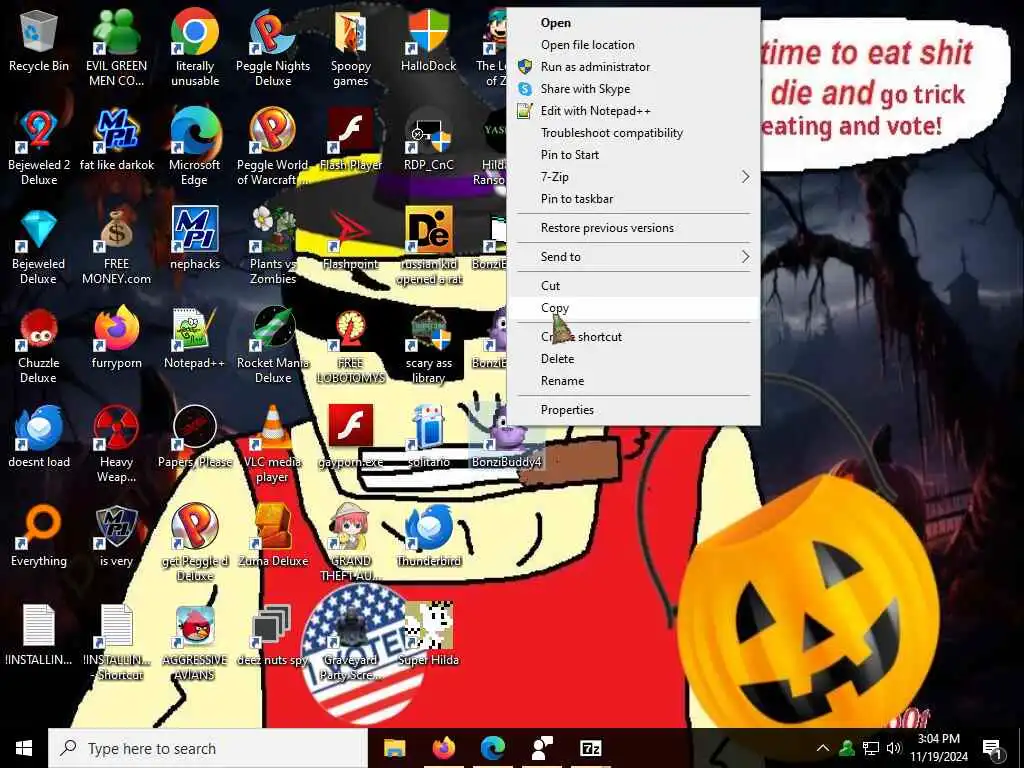The height and width of the screenshot is (768, 1024).
Task: Open File Explorer from the taskbar
Action: click(394, 748)
